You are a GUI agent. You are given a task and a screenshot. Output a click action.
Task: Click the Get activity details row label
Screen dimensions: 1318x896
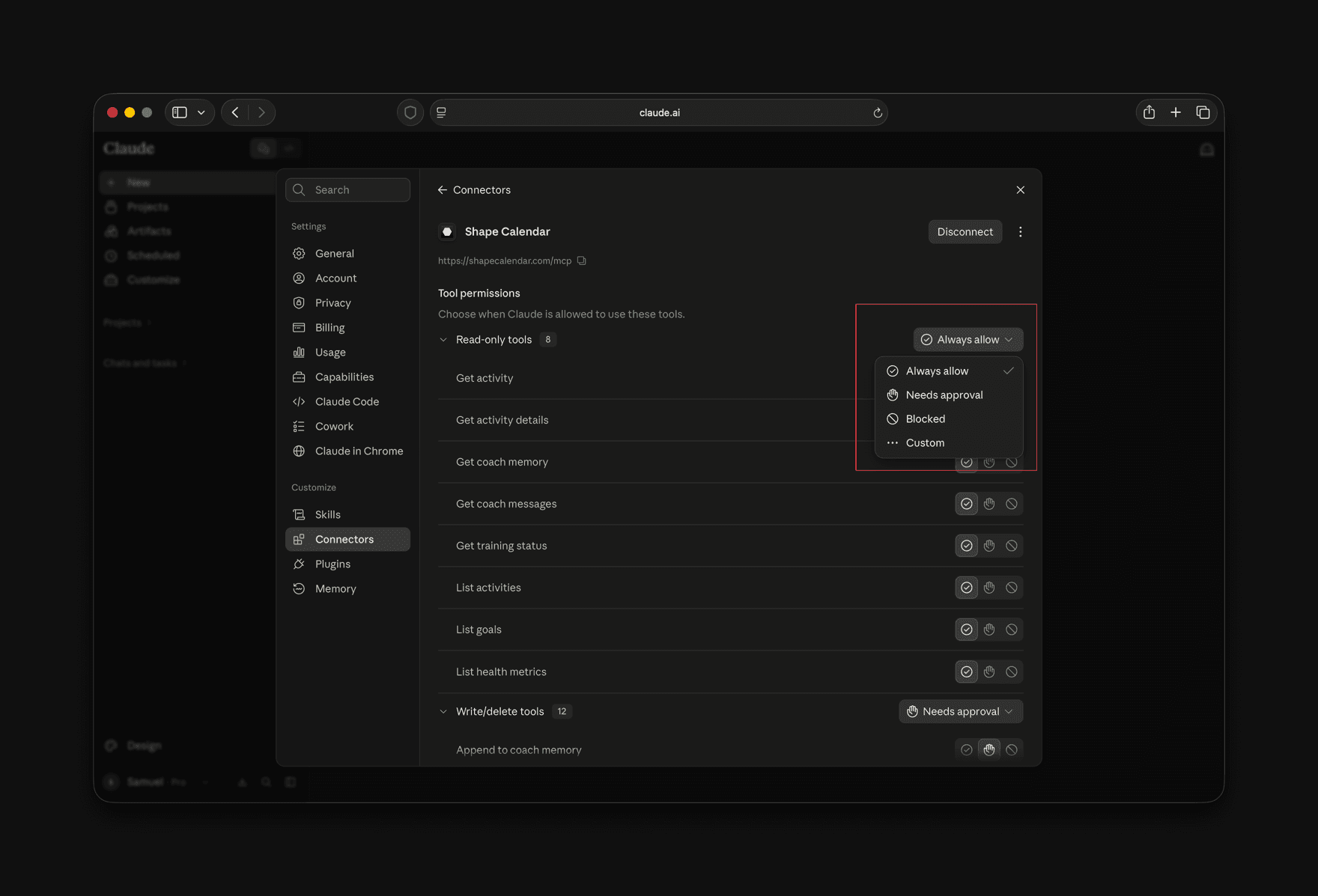click(502, 420)
